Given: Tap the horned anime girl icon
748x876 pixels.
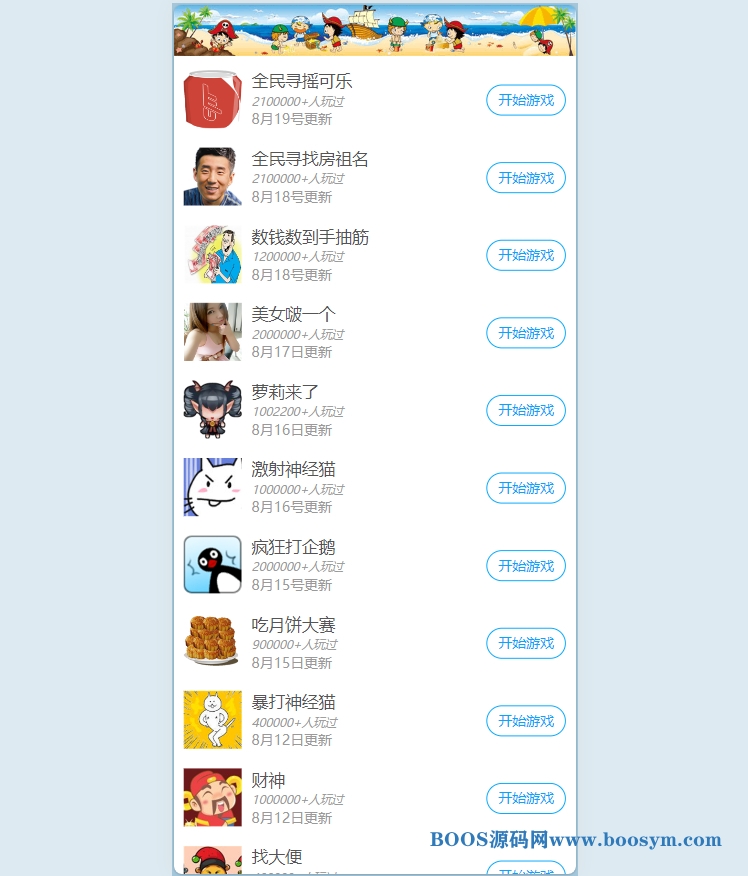Looking at the screenshot, I should coord(212,410).
